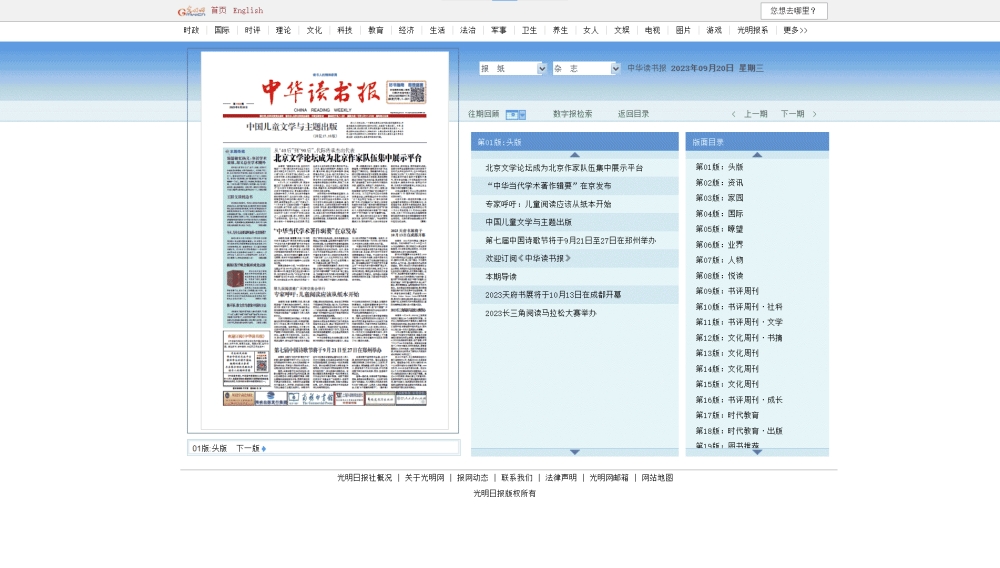Open 军事 navigation tab
1000x568 pixels.
coord(498,30)
